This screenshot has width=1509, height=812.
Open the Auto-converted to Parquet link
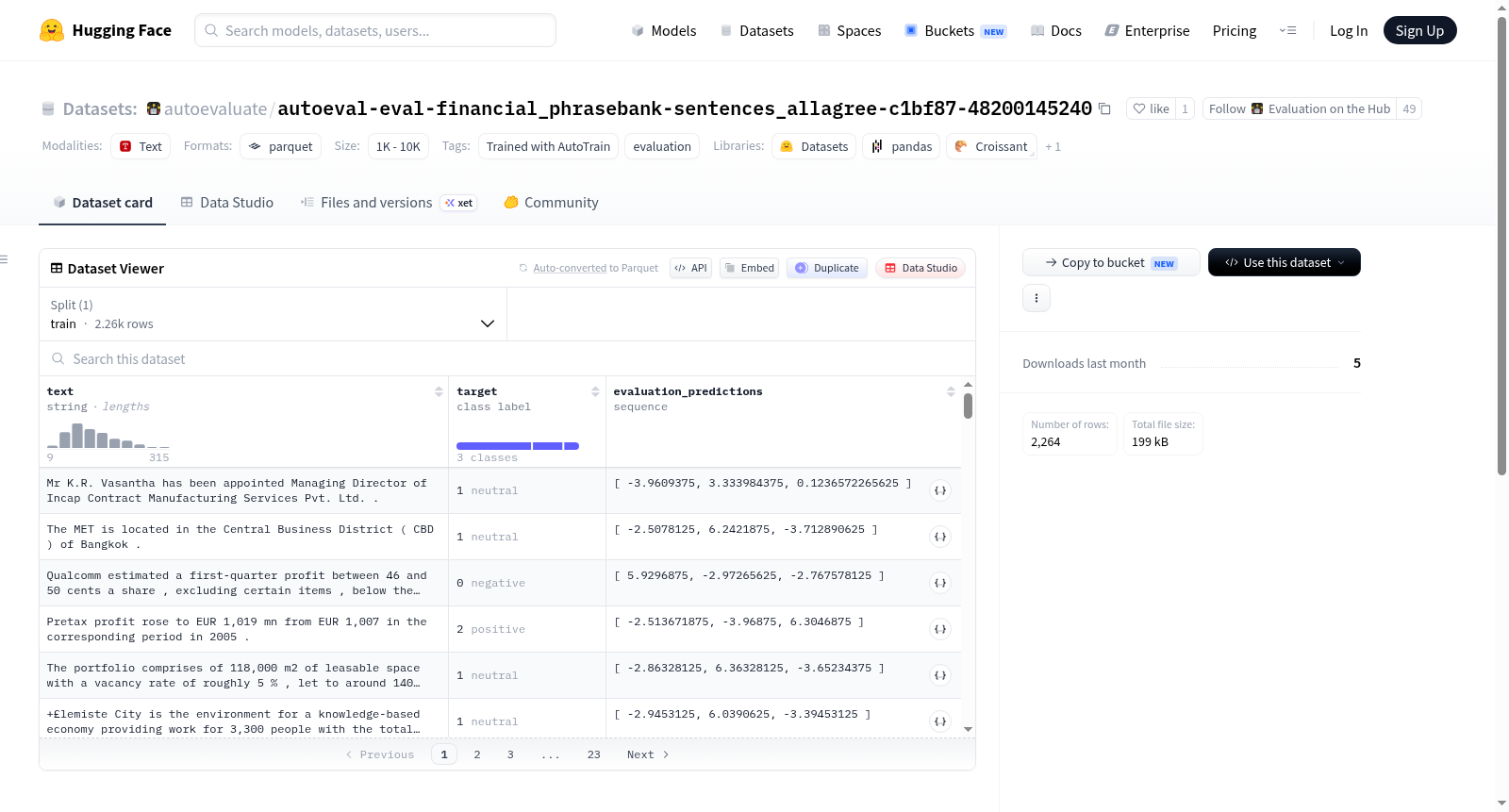coord(596,268)
